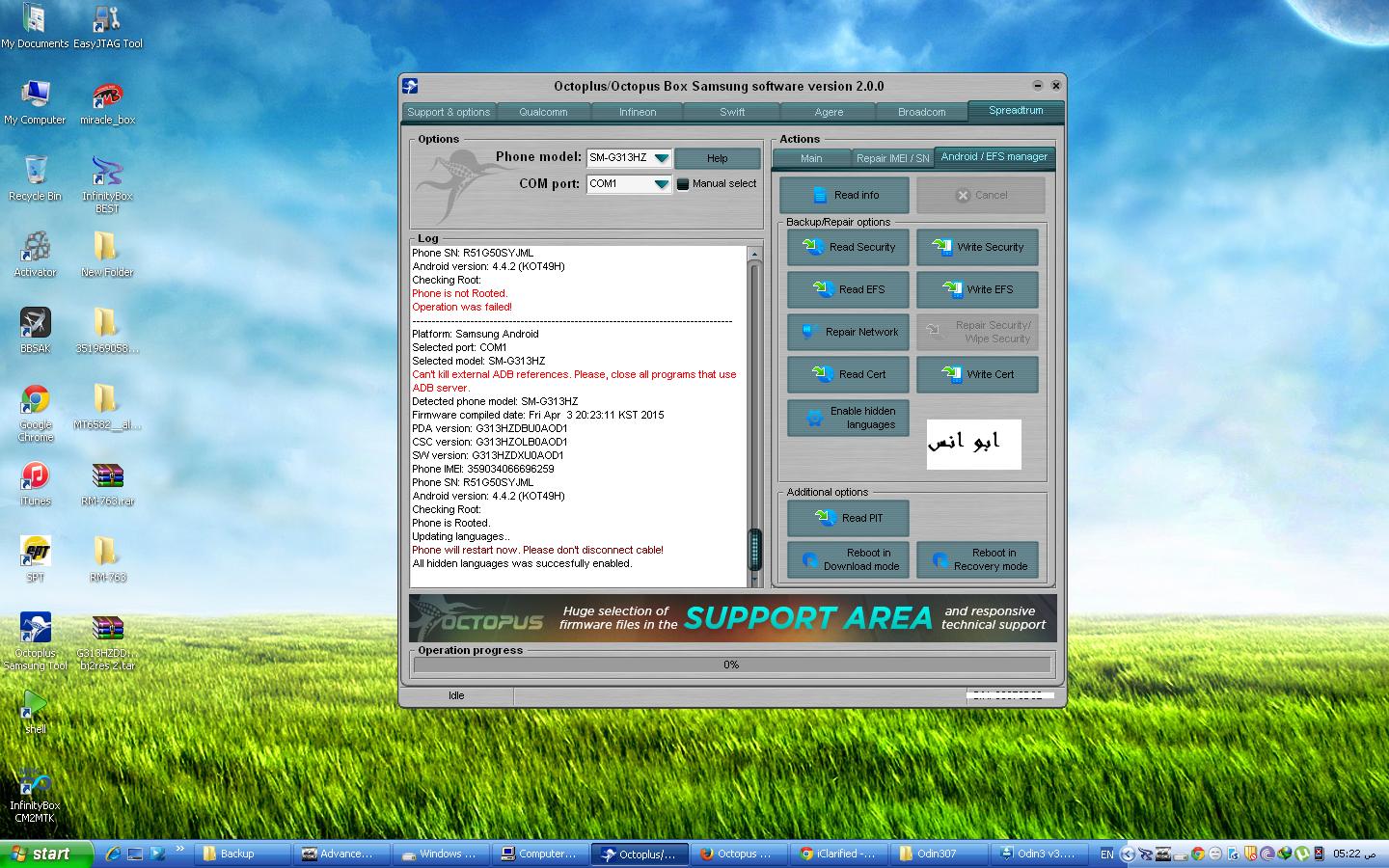The height and width of the screenshot is (868, 1389).
Task: Click the Octopus Support Area banner
Action: click(x=732, y=618)
